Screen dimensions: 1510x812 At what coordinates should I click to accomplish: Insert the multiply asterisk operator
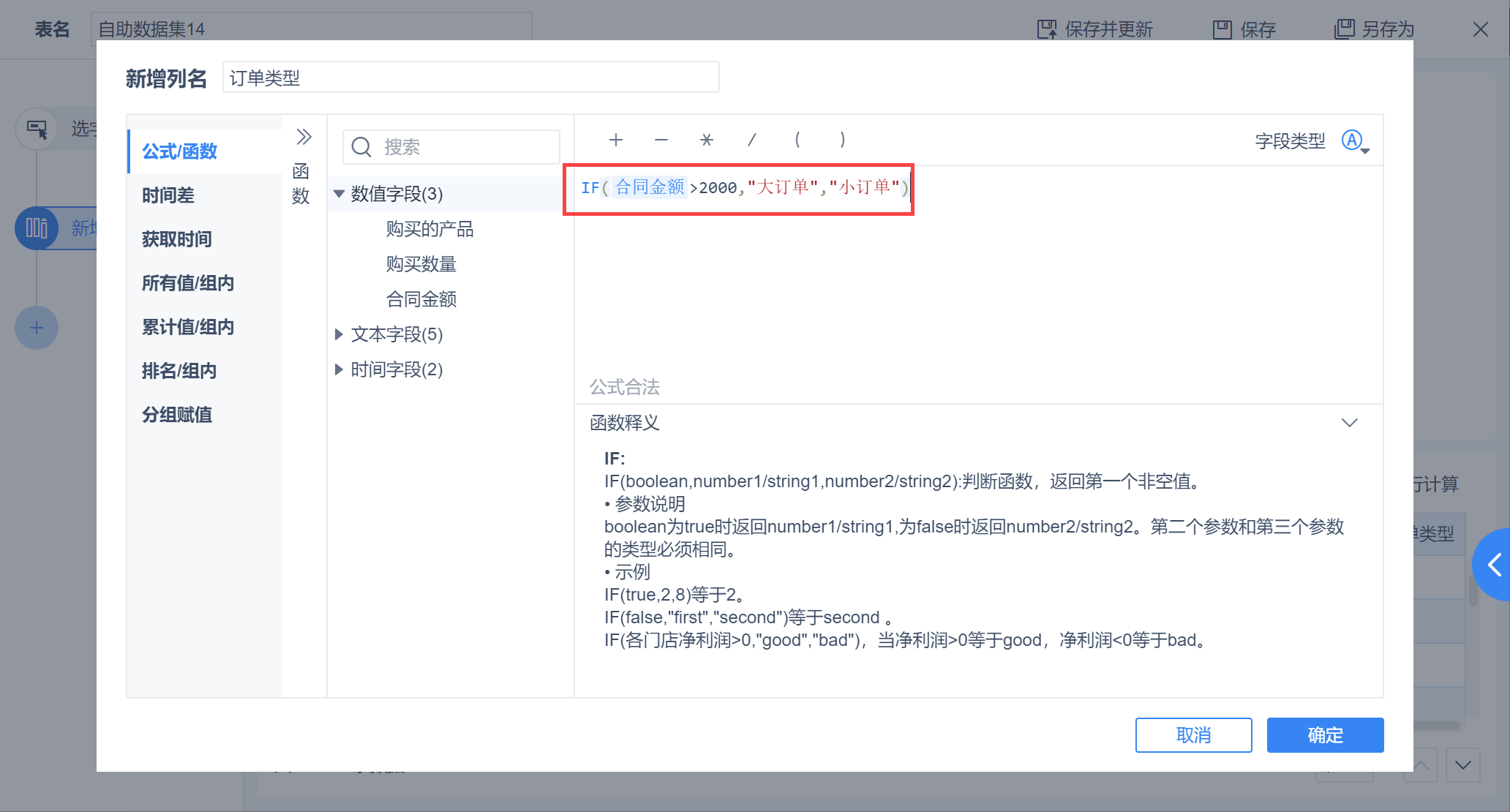point(706,140)
